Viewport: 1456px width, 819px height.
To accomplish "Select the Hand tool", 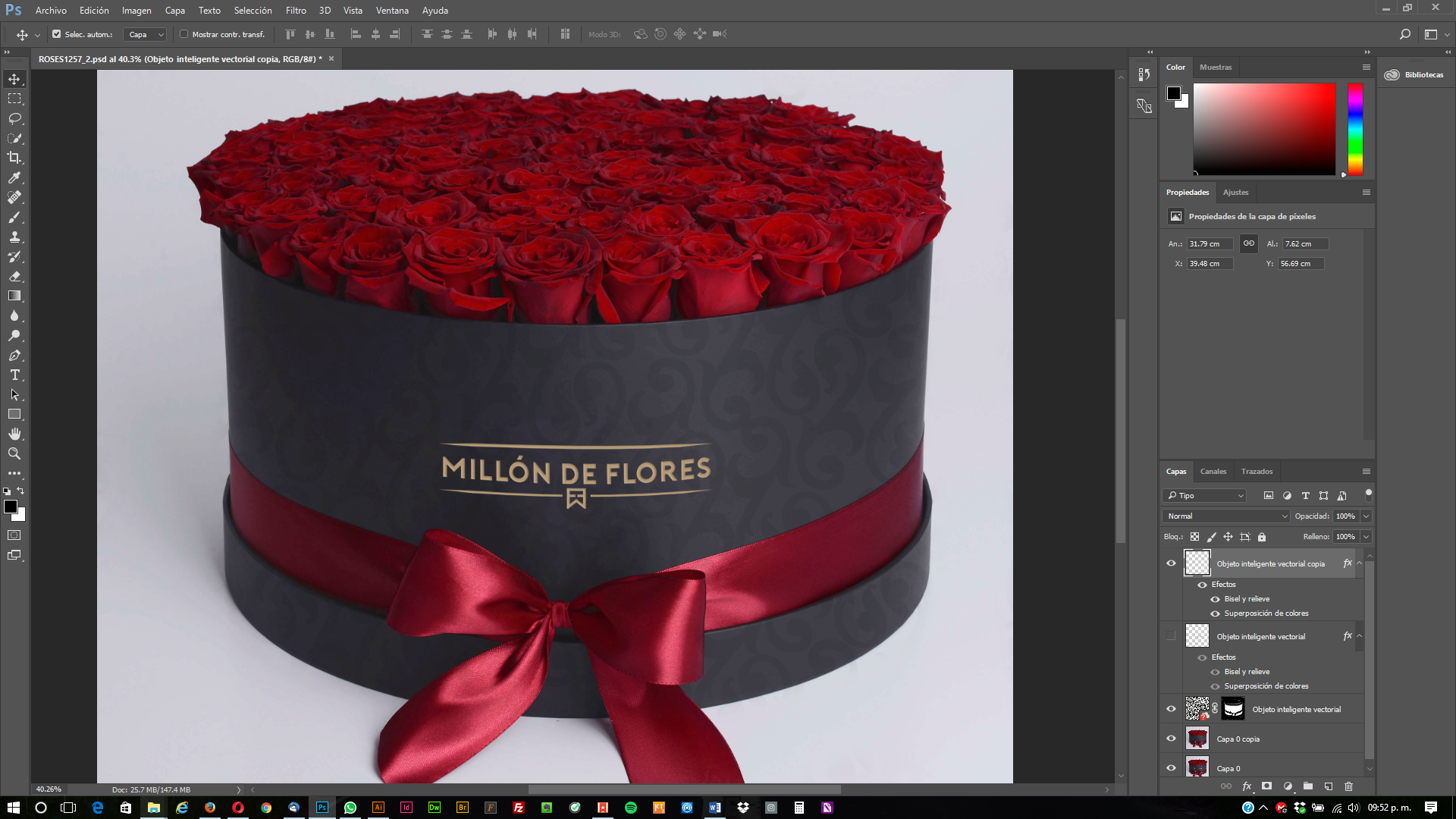I will click(x=14, y=434).
